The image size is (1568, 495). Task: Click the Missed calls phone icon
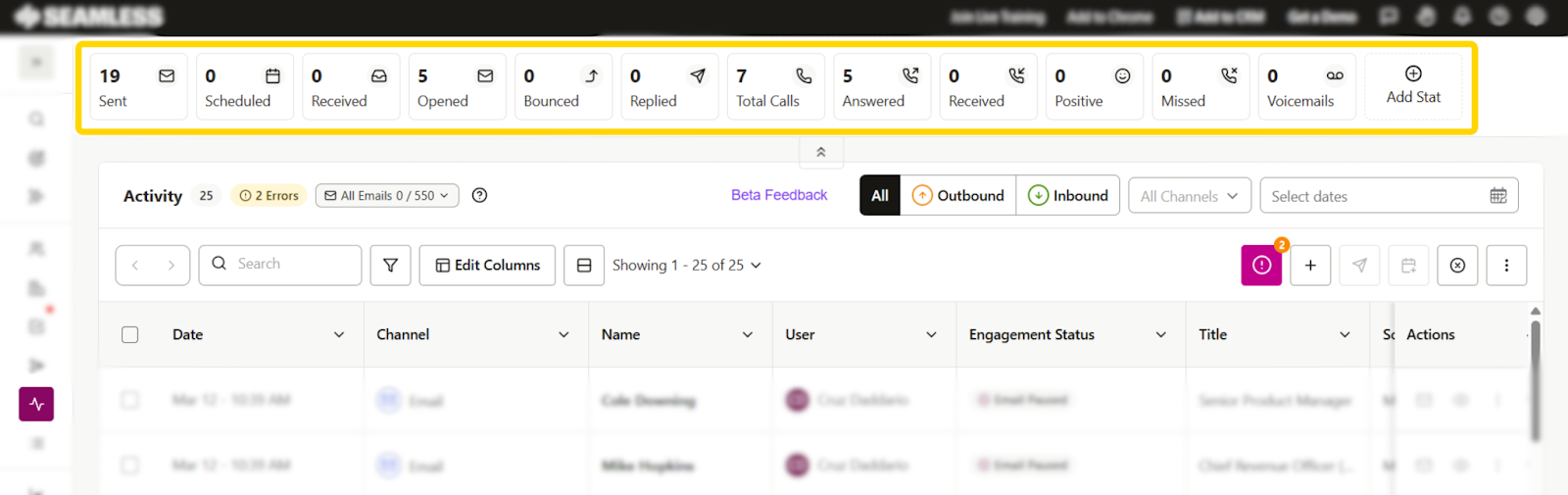[1229, 75]
